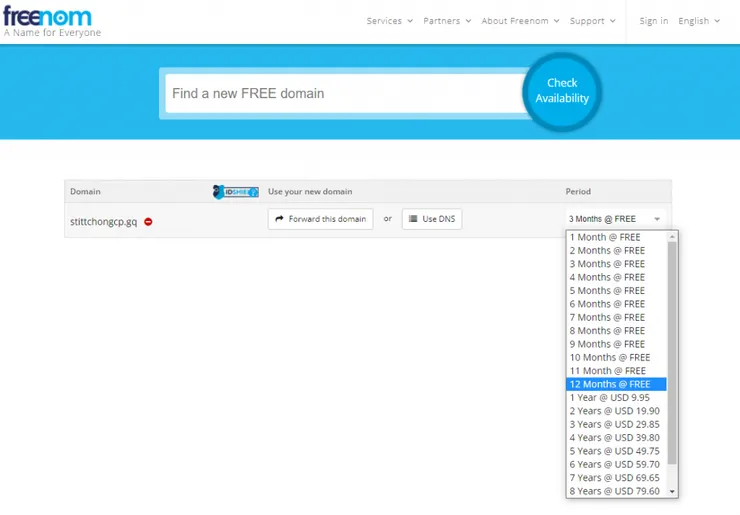
Task: Click the Check Availability button
Action: 562,91
